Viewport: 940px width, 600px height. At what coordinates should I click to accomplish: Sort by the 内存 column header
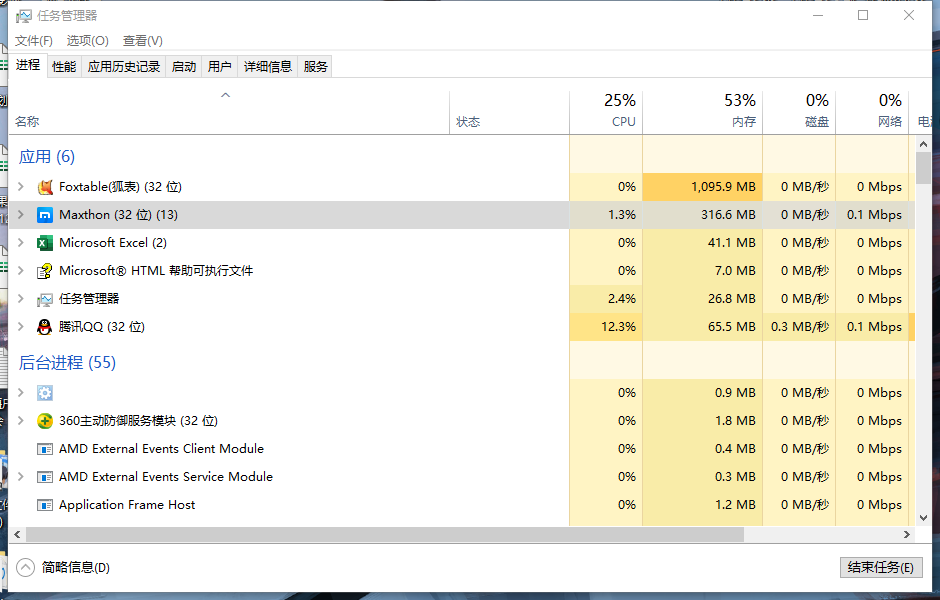coord(703,113)
